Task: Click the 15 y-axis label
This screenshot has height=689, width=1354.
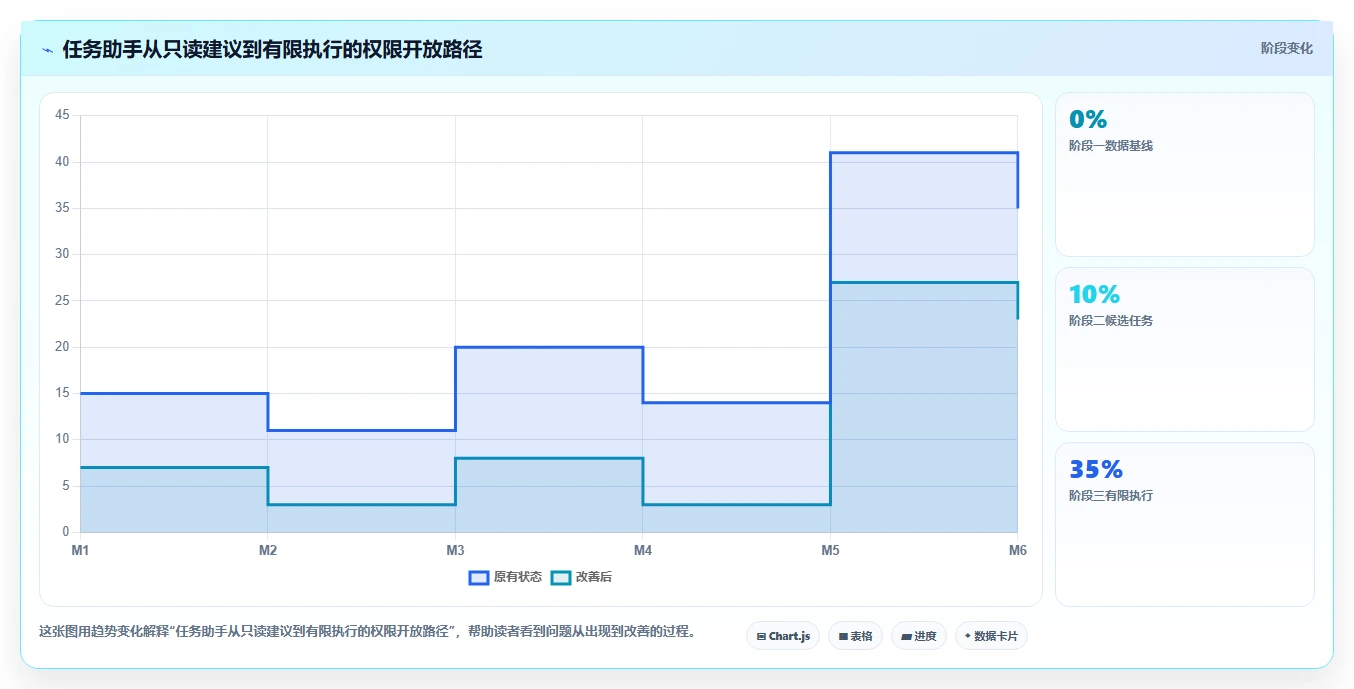Action: point(62,393)
